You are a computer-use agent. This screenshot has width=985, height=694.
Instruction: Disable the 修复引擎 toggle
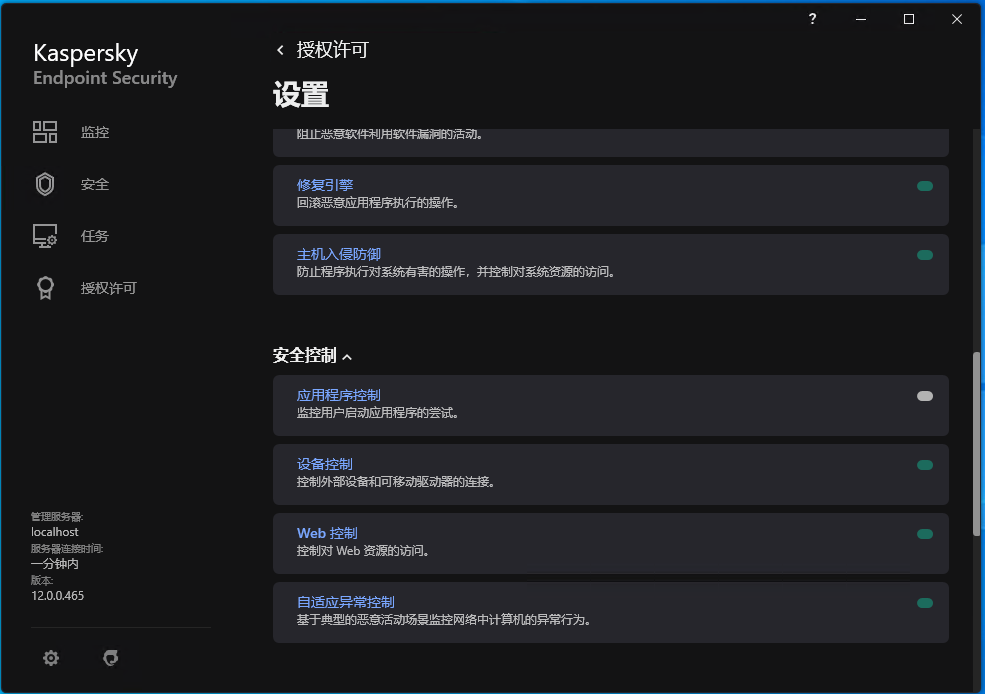pyautogui.click(x=925, y=186)
